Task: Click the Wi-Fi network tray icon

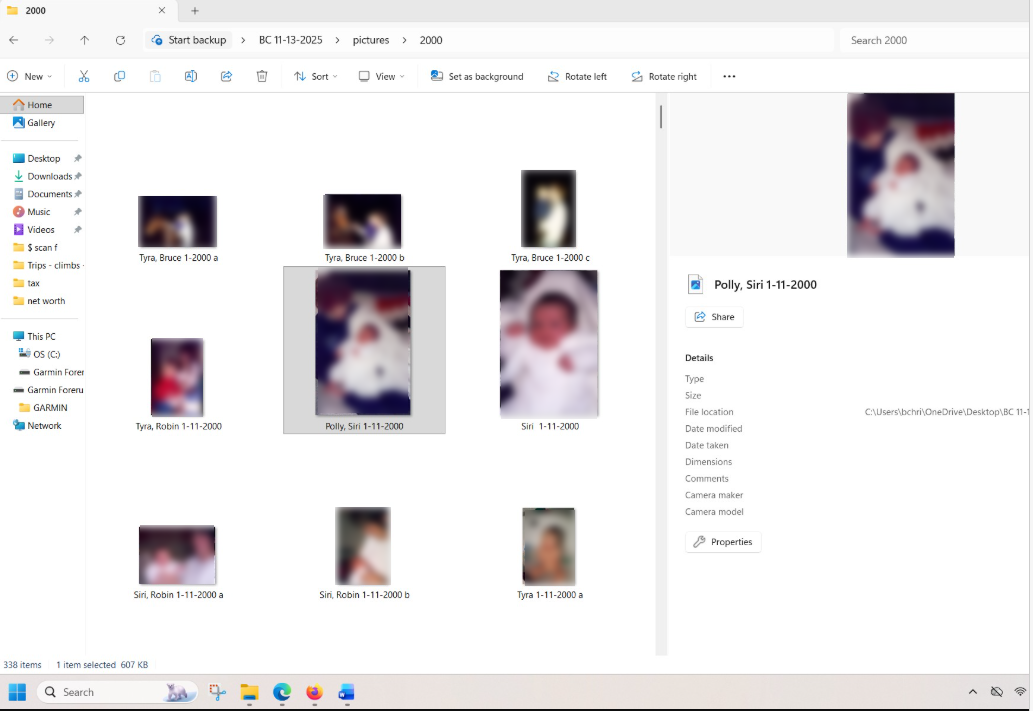Action: click(1020, 692)
